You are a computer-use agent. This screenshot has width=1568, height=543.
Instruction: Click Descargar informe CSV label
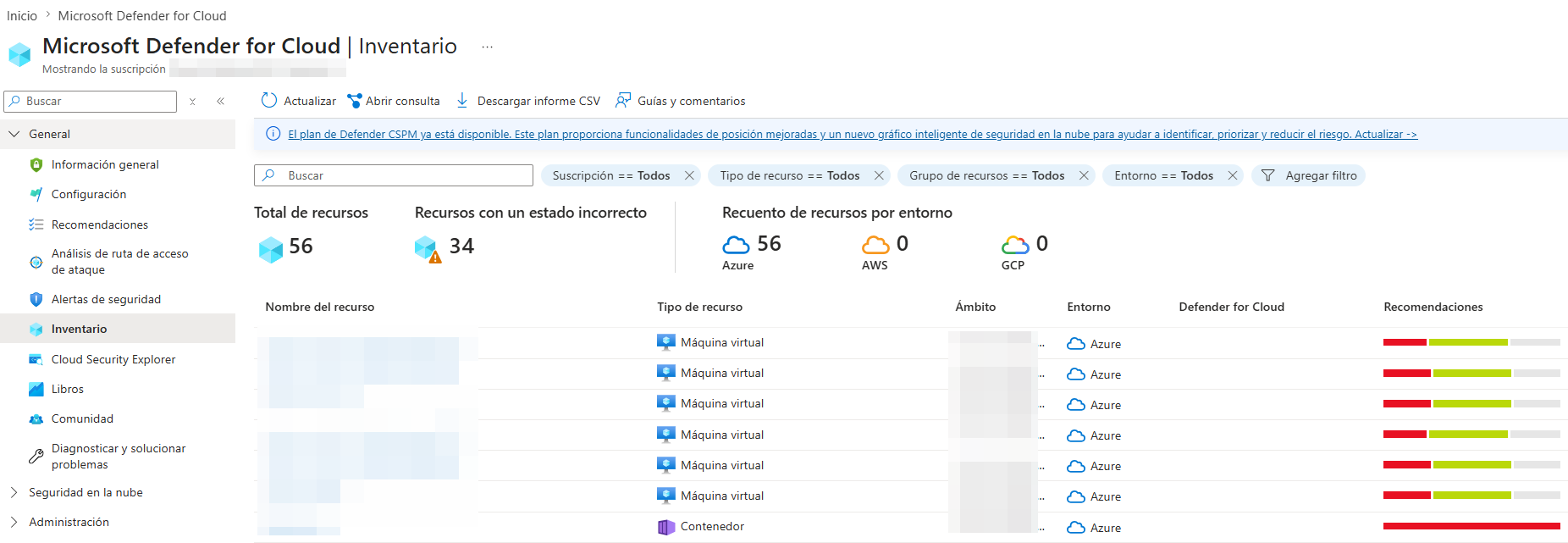538,101
